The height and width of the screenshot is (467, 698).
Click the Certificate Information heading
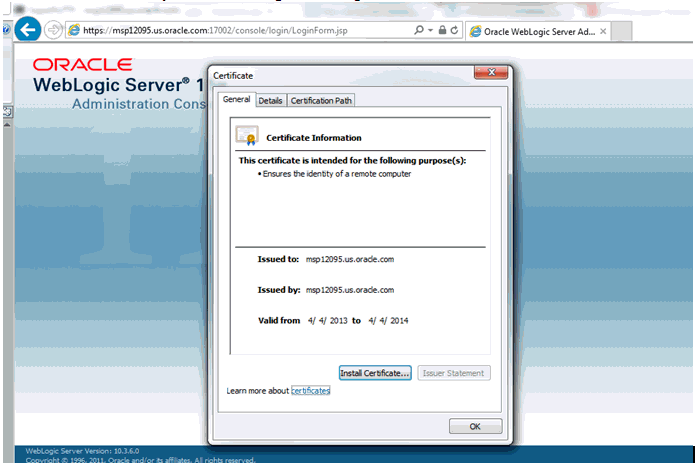click(x=313, y=138)
